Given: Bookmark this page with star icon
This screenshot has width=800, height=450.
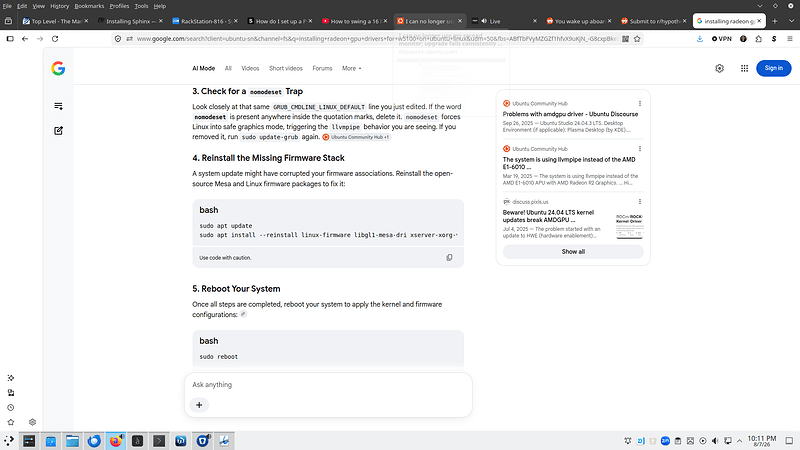Looking at the screenshot, I should [637, 39].
